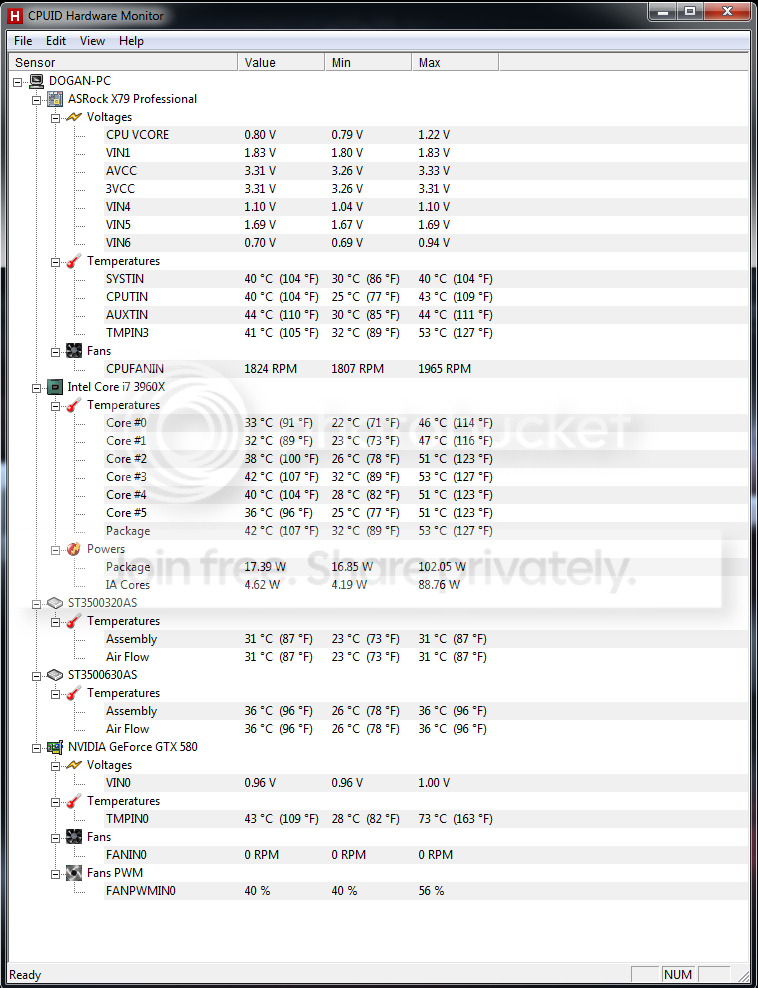Viewport: 758px width, 988px height.
Task: Click the Intel Core i7 3960X chip icon
Action: coord(55,387)
